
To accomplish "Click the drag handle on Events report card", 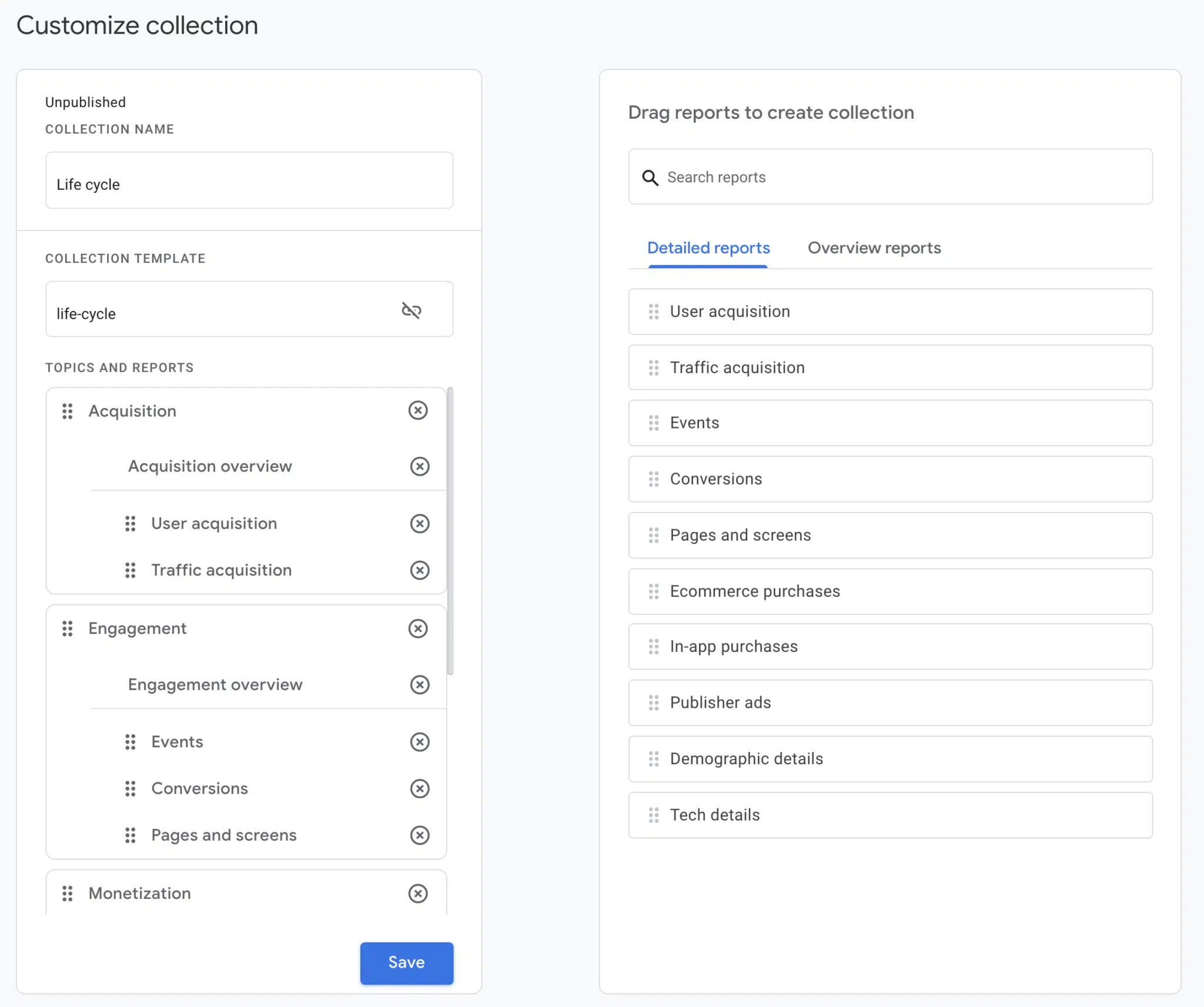I will [x=654, y=423].
